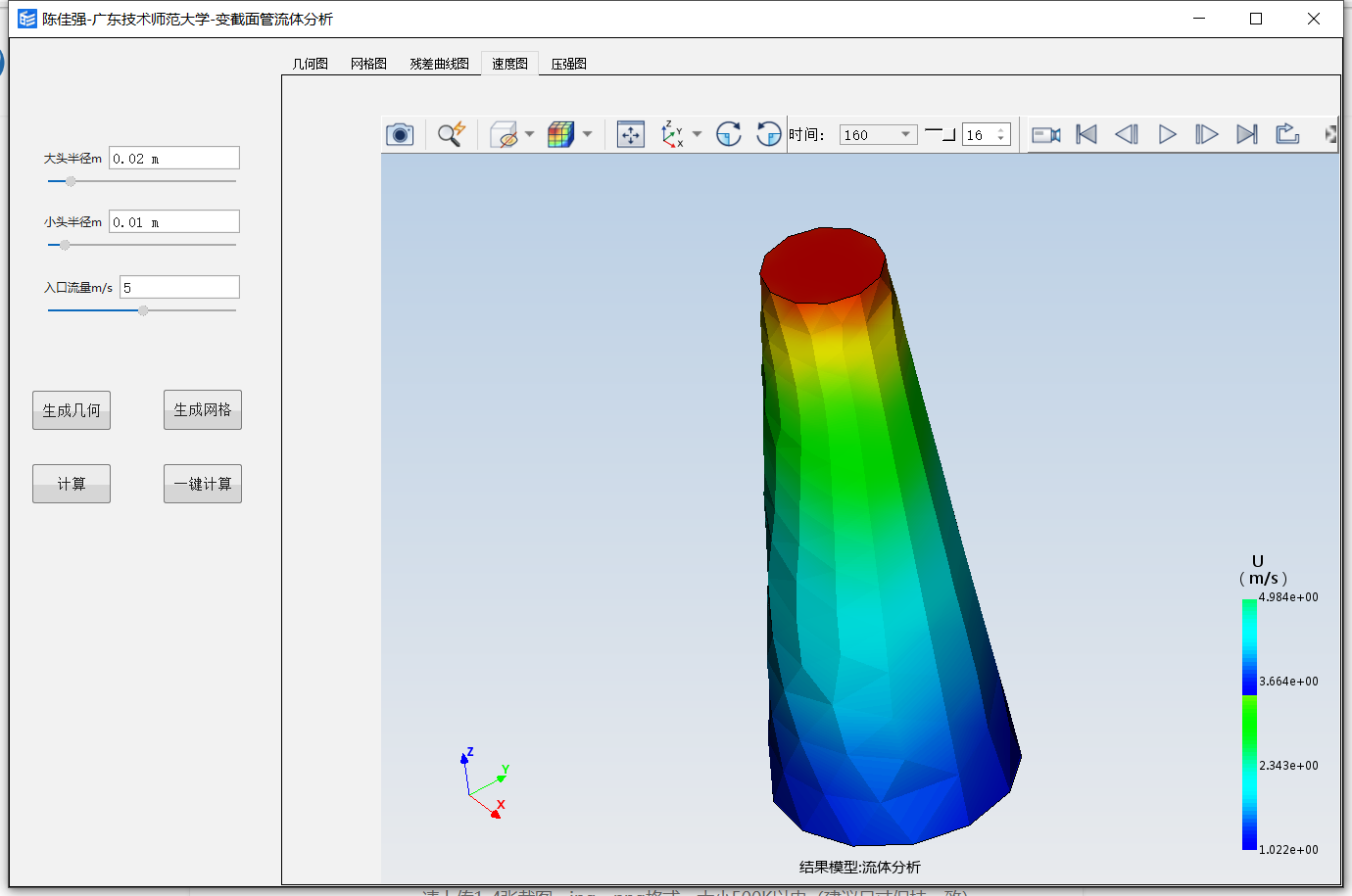1352x896 pixels.
Task: Select the 速度图 tab
Action: 509,64
